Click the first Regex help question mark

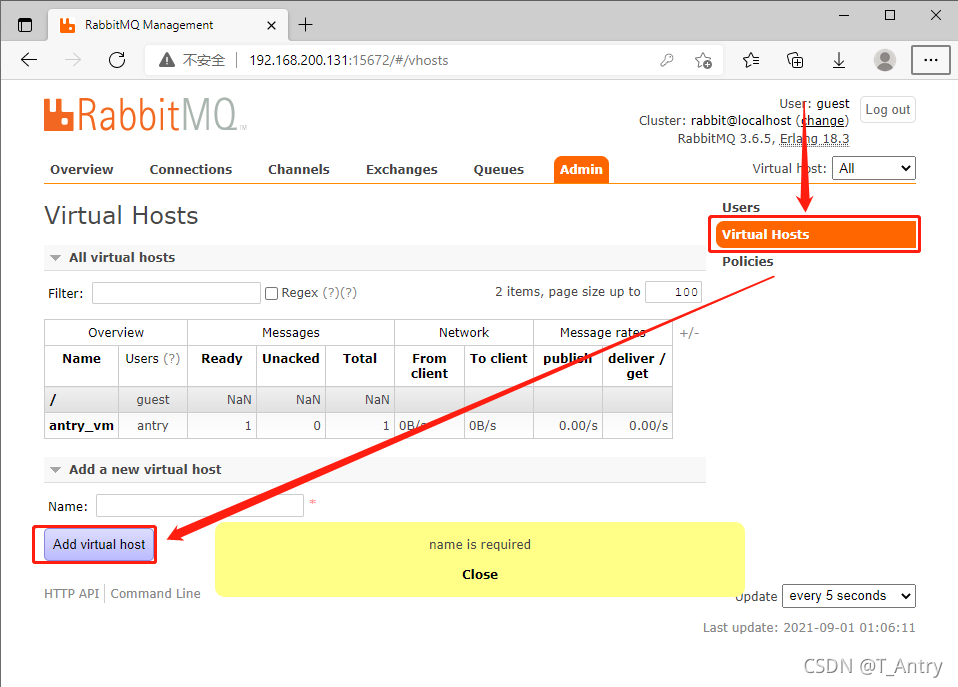(x=331, y=293)
